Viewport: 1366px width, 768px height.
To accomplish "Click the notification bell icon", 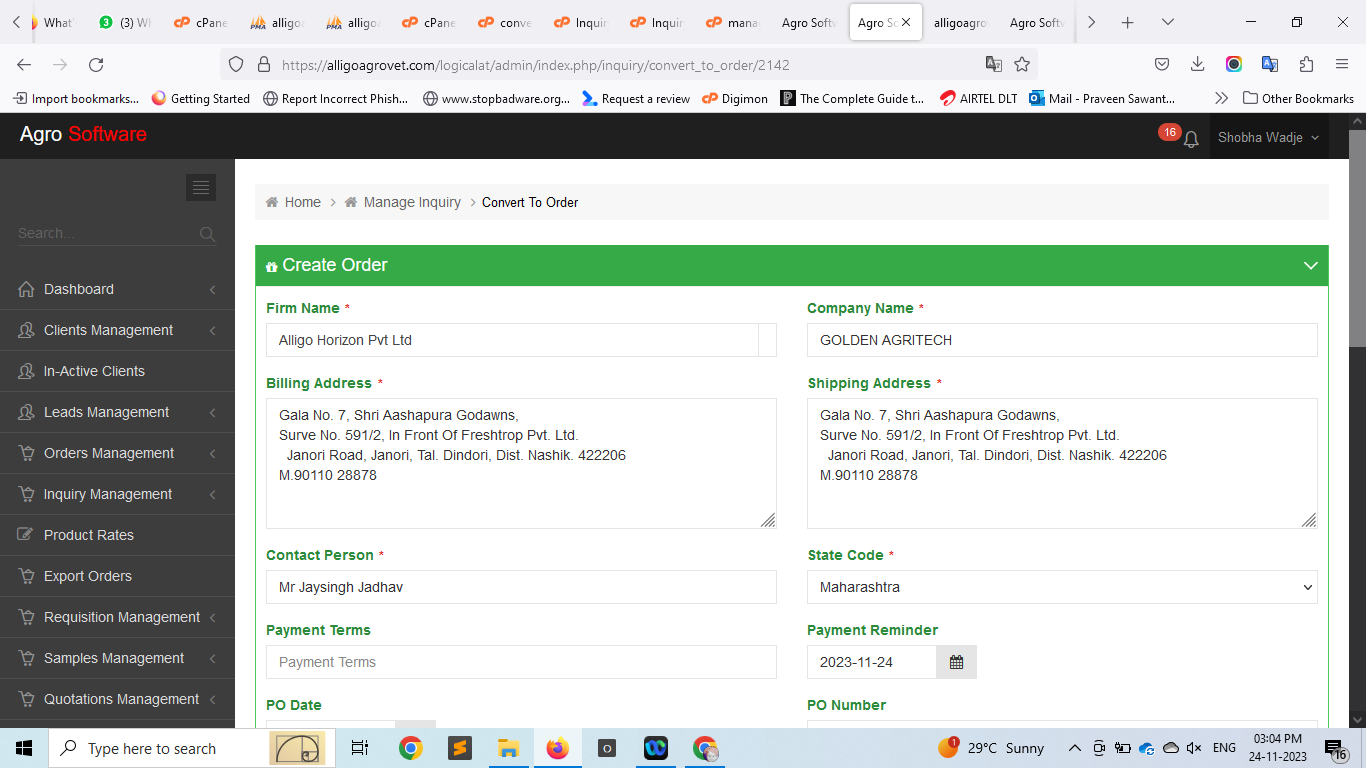I will (1190, 139).
